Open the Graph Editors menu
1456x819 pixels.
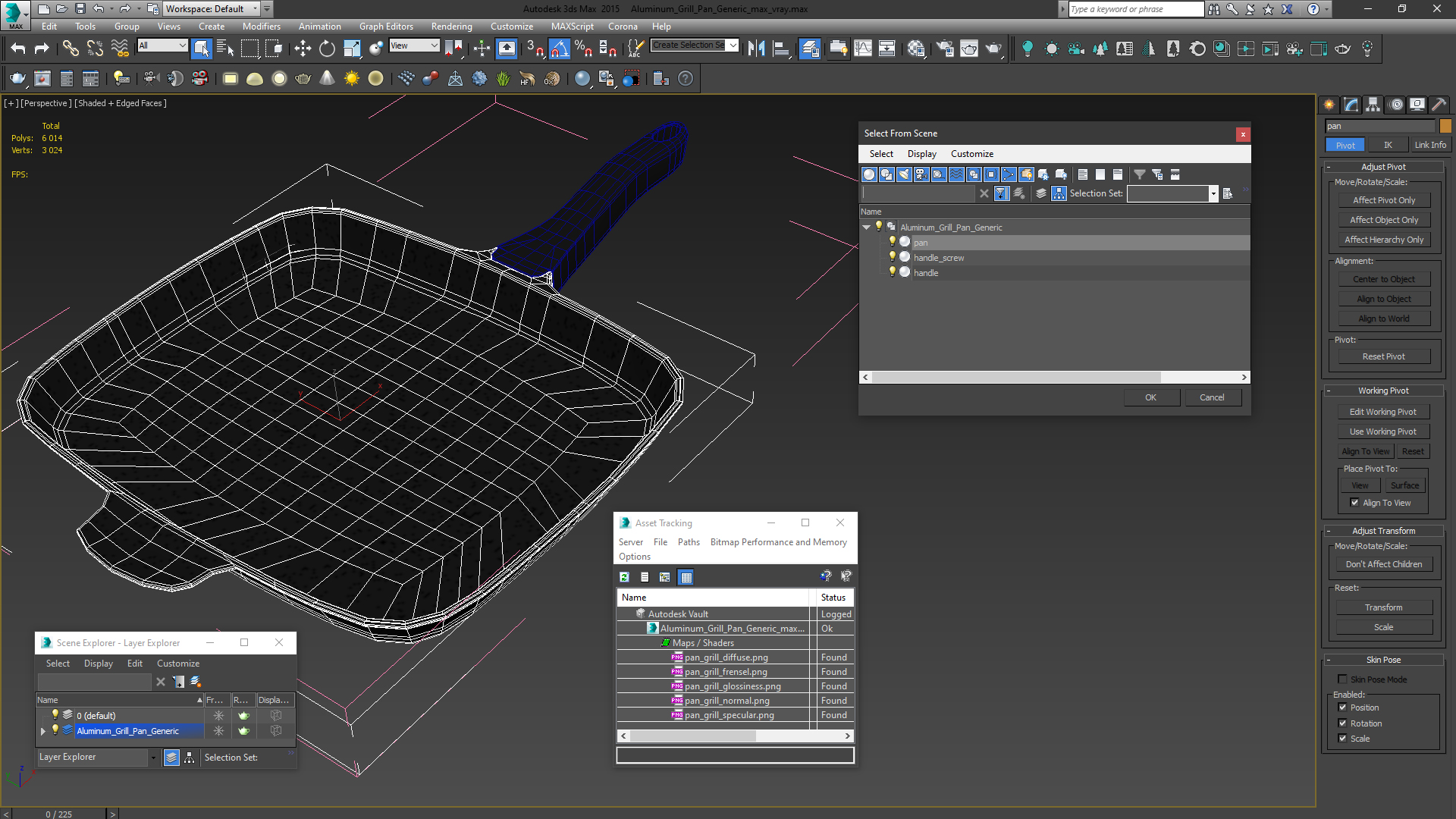click(x=386, y=27)
